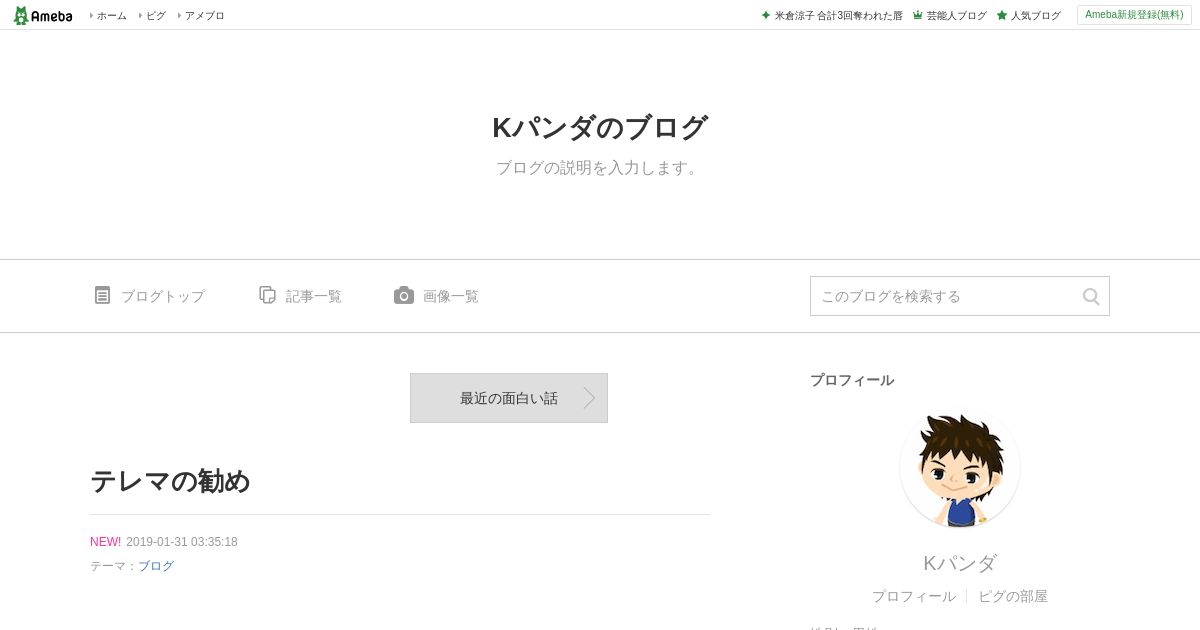Open the ピグの部屋 link

(x=1013, y=596)
